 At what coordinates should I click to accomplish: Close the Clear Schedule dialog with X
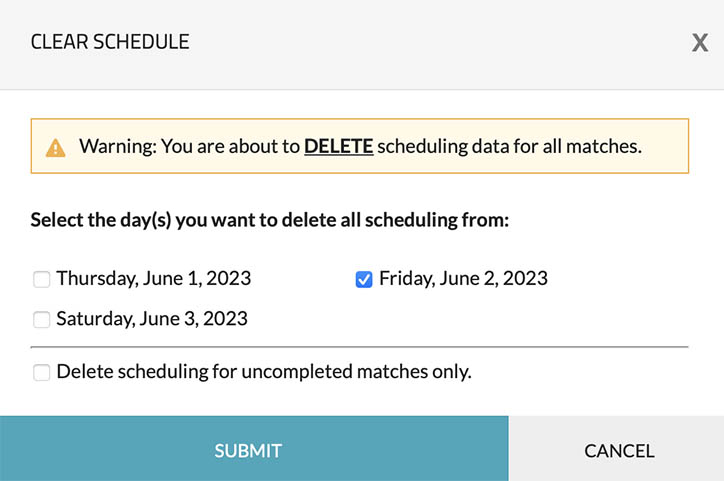click(x=700, y=42)
